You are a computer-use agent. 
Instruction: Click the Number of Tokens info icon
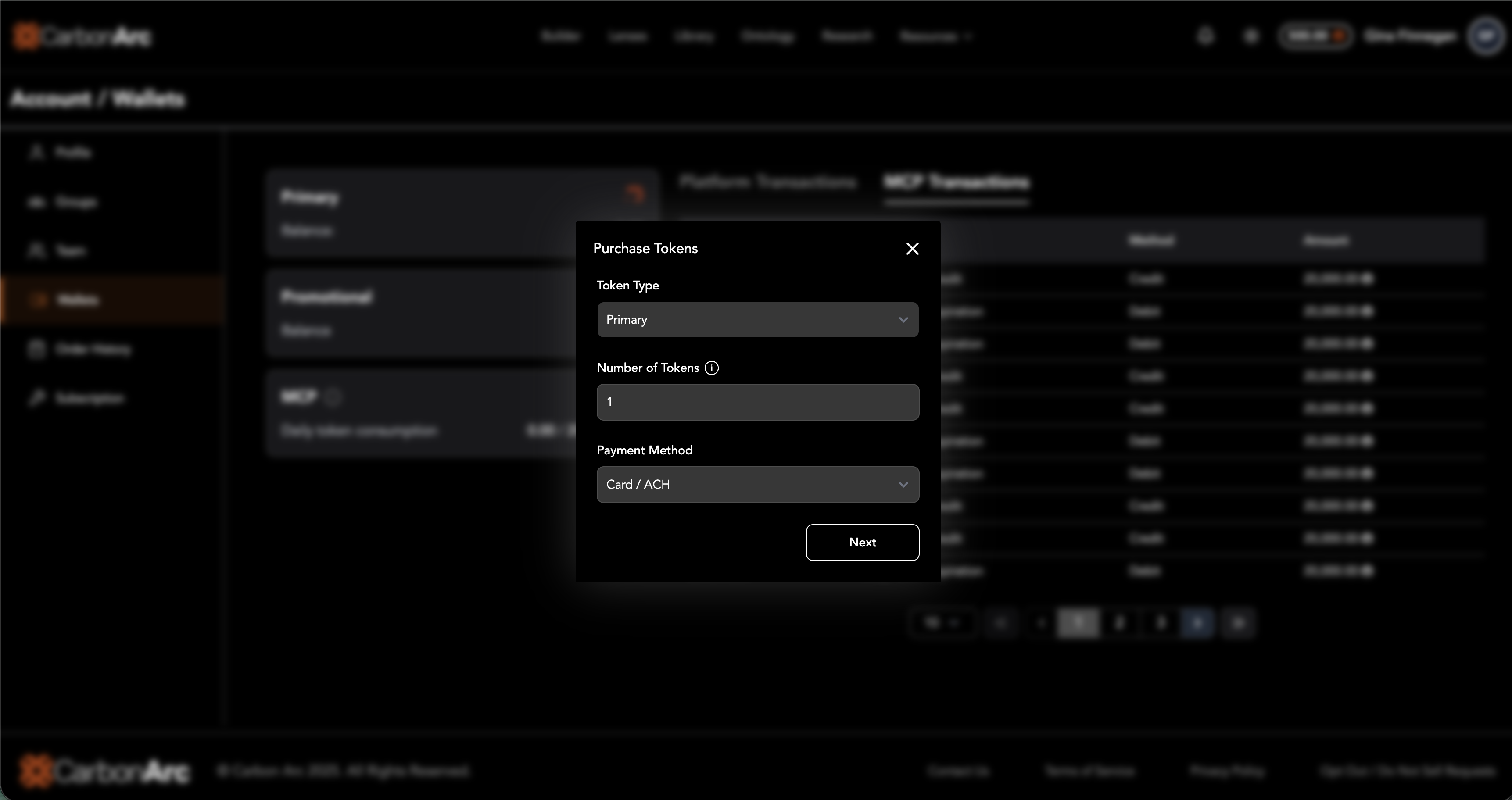pos(711,368)
